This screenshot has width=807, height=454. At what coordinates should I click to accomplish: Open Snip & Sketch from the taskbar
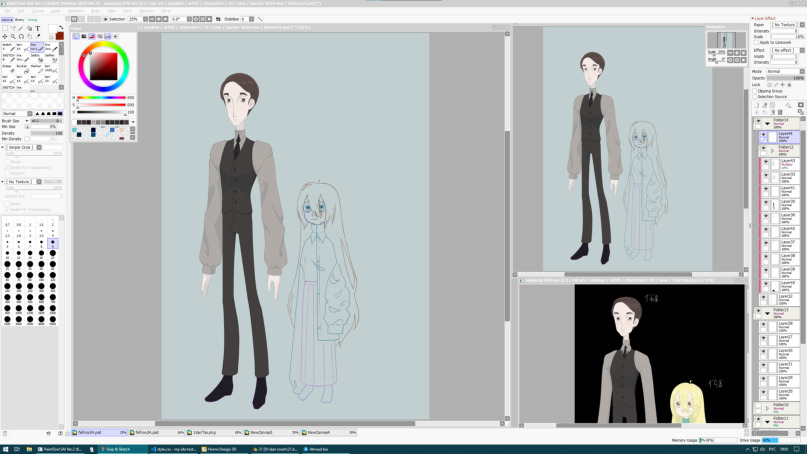point(120,449)
